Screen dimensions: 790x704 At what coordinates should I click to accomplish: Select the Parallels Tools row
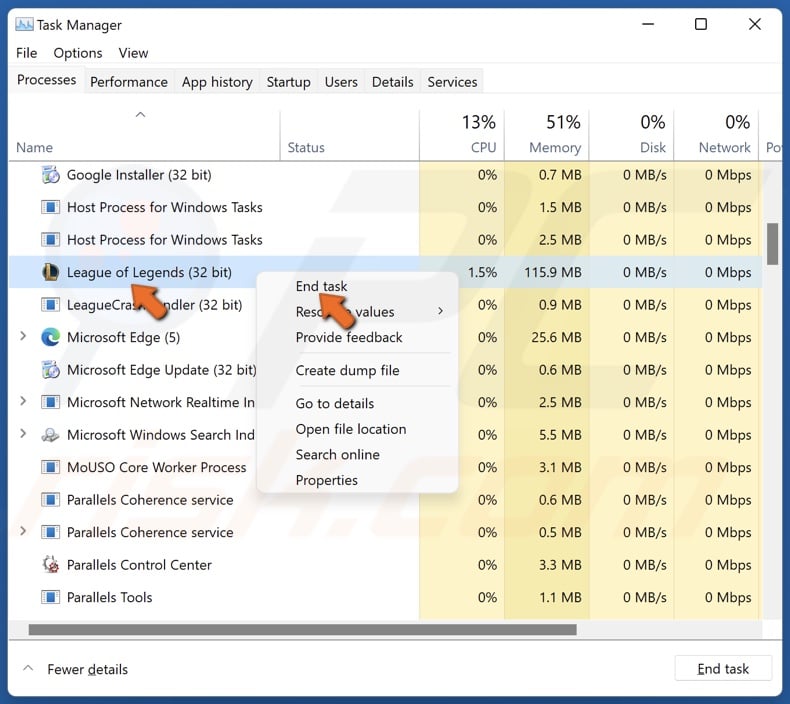click(385, 597)
